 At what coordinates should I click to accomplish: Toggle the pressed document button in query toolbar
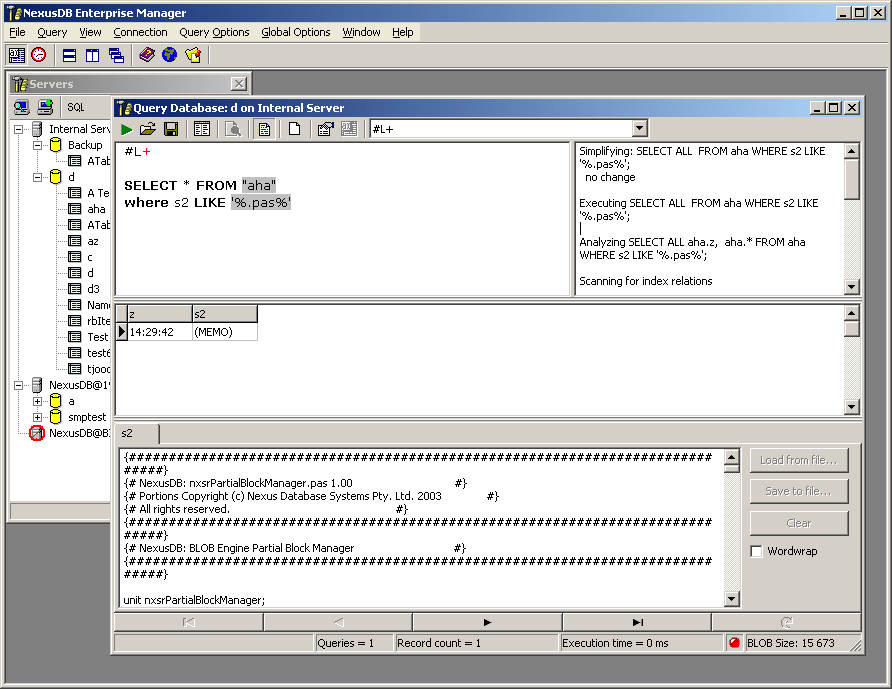pos(265,130)
